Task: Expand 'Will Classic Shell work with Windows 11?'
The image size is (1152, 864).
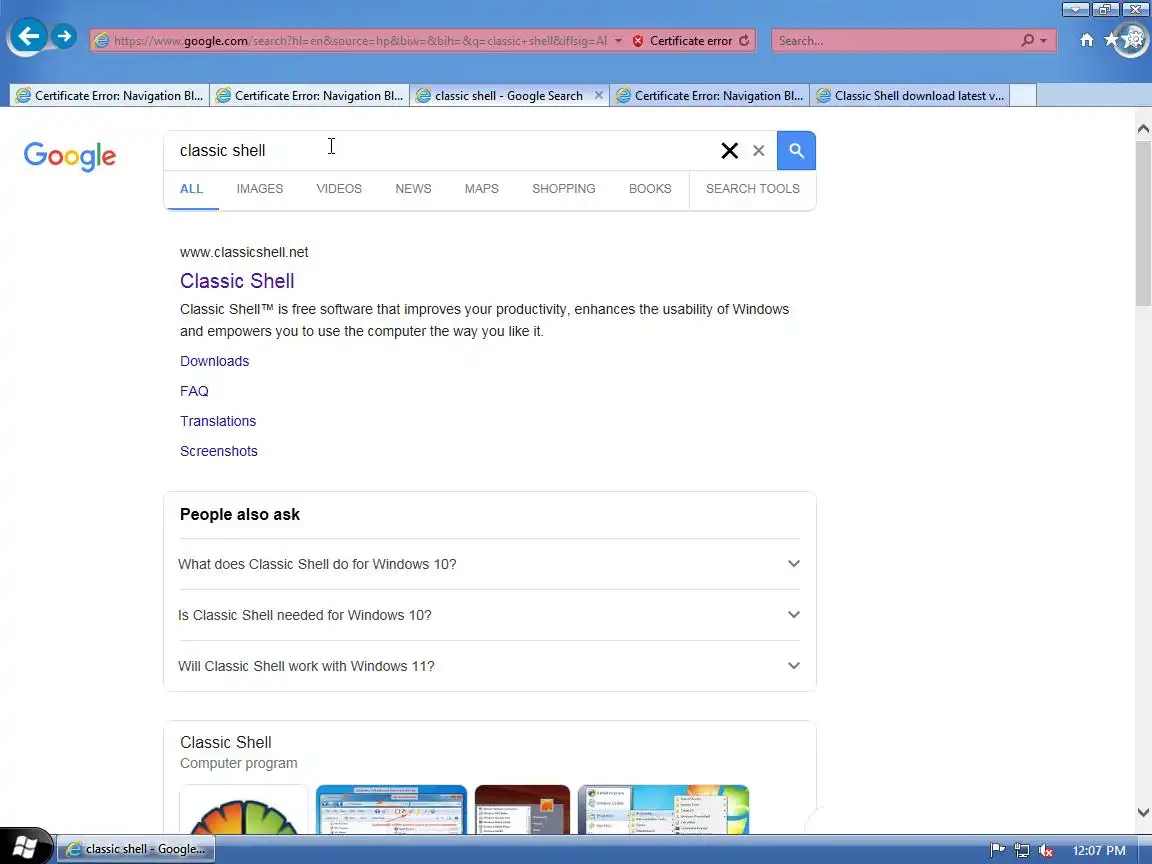Action: (489, 666)
